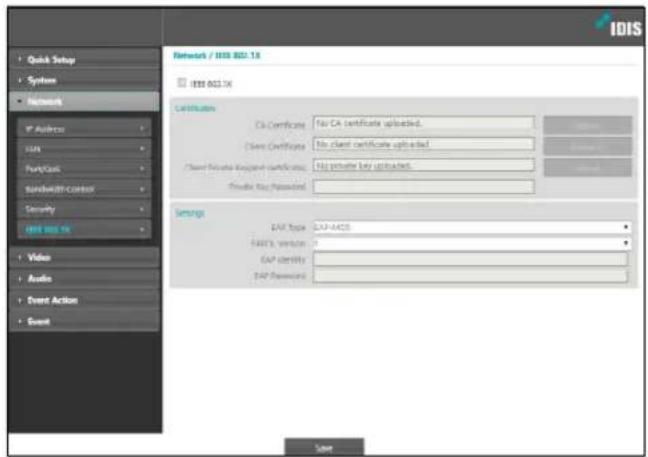Save the IEEE 802.1X settings

click(324, 447)
